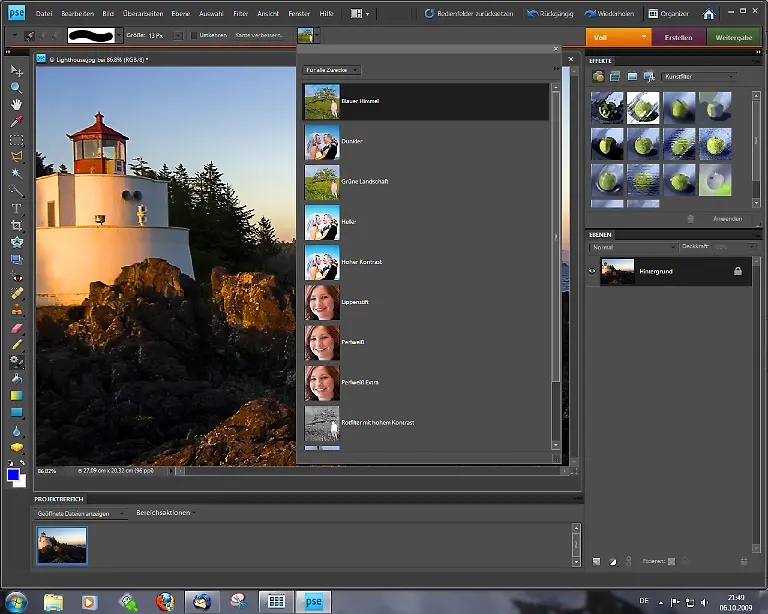The width and height of the screenshot is (768, 614).
Task: Hide the Hintergrund layer via eye icon
Action: pos(592,271)
